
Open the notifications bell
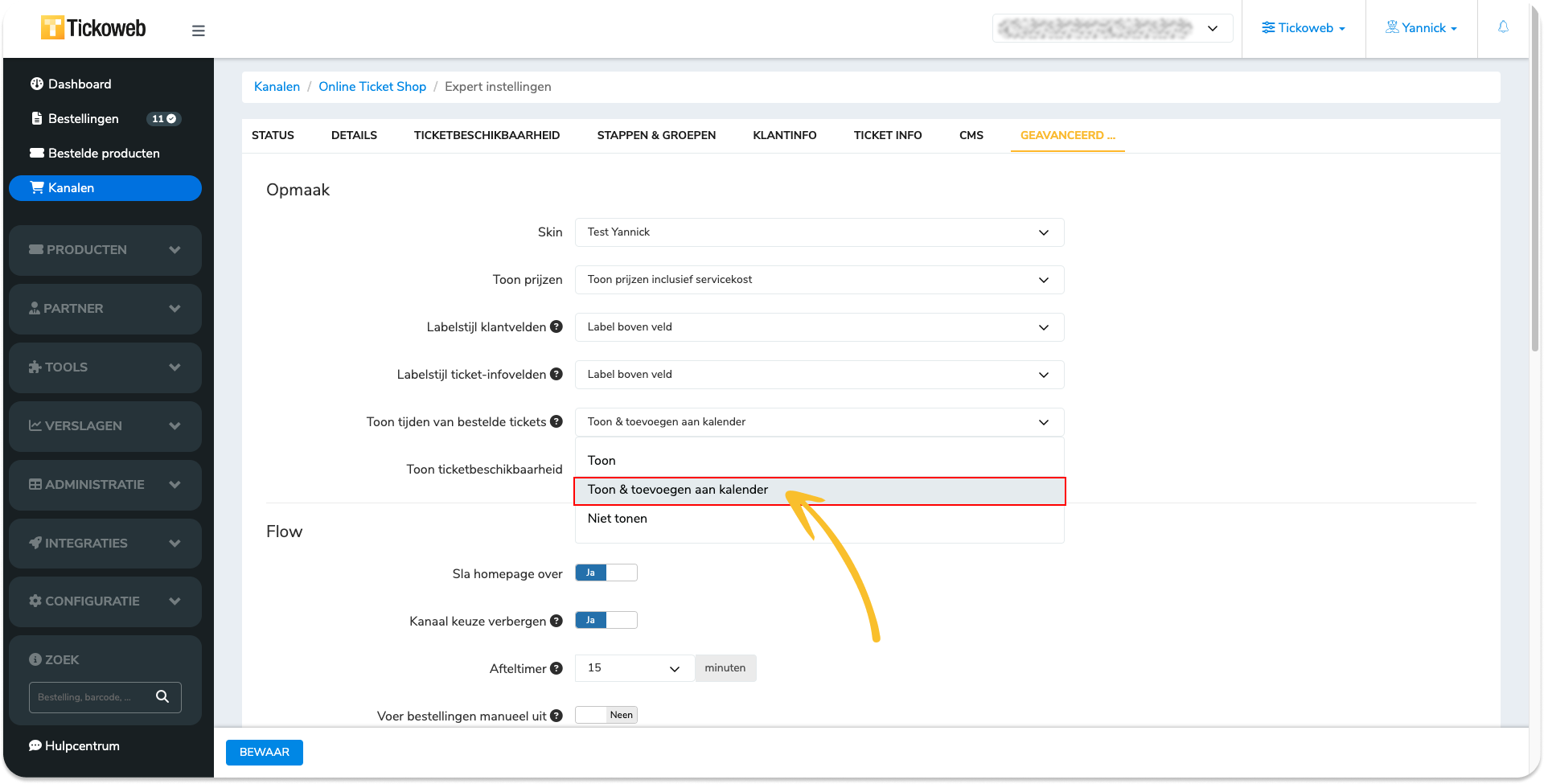tap(1503, 27)
